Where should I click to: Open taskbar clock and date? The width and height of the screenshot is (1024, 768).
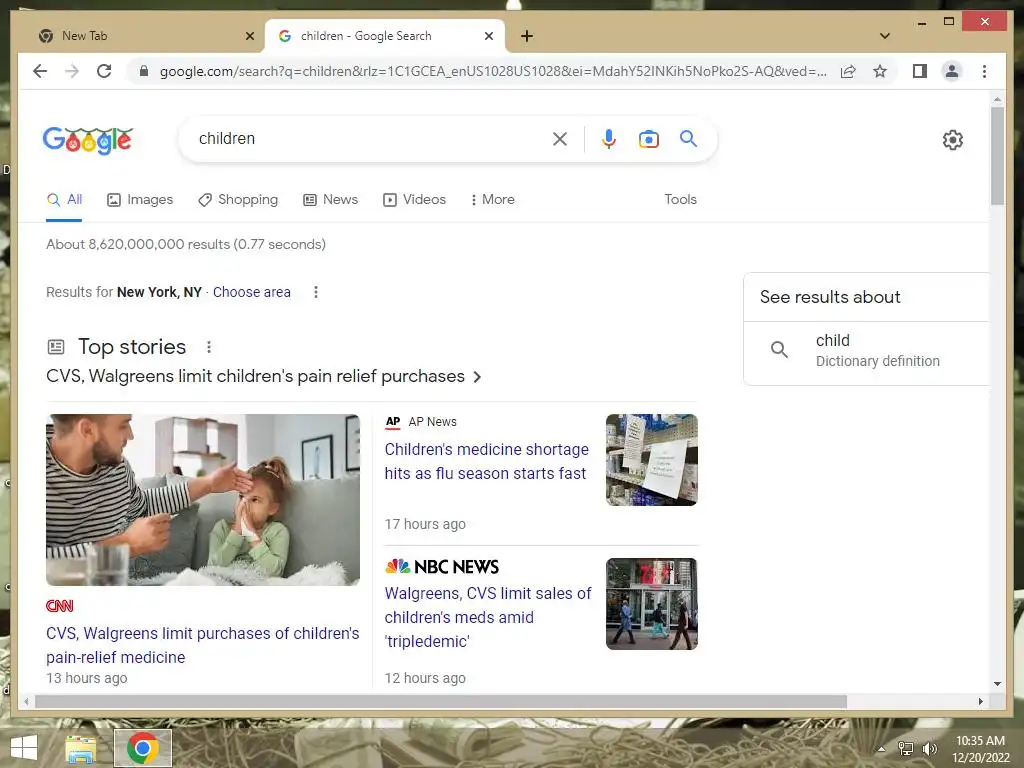pyautogui.click(x=980, y=749)
